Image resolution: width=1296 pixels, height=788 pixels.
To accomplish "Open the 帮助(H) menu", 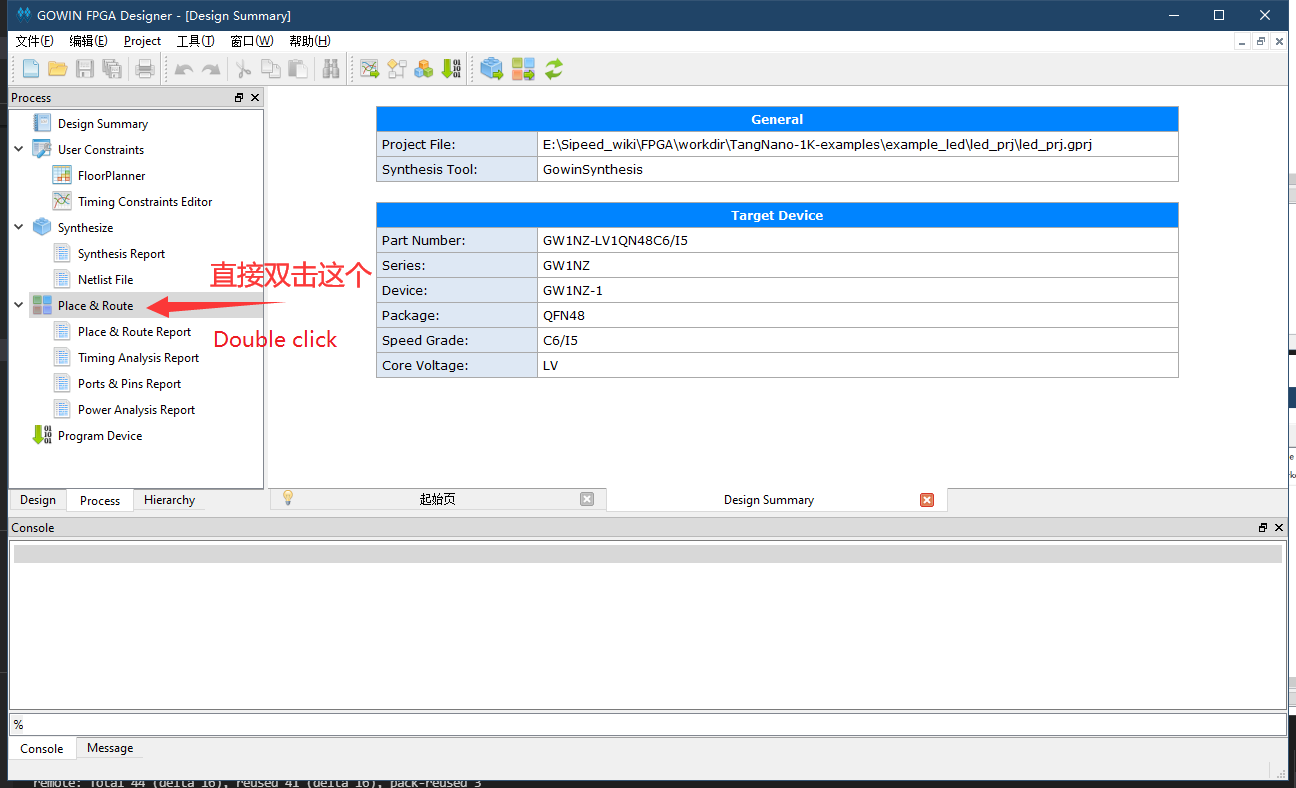I will point(310,41).
